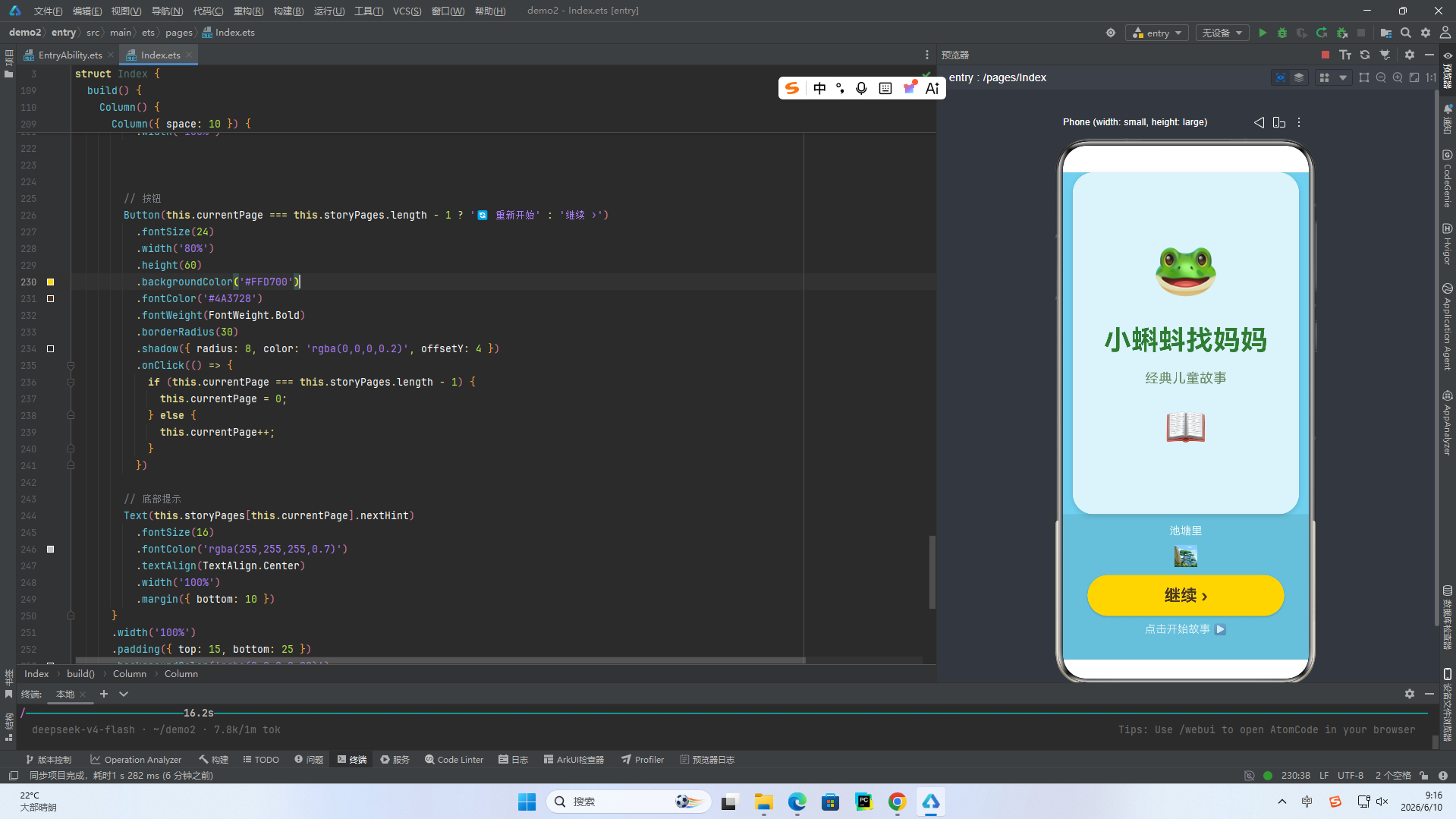The image size is (1456, 819).
Task: Open the 构建(B) menu
Action: 288,11
